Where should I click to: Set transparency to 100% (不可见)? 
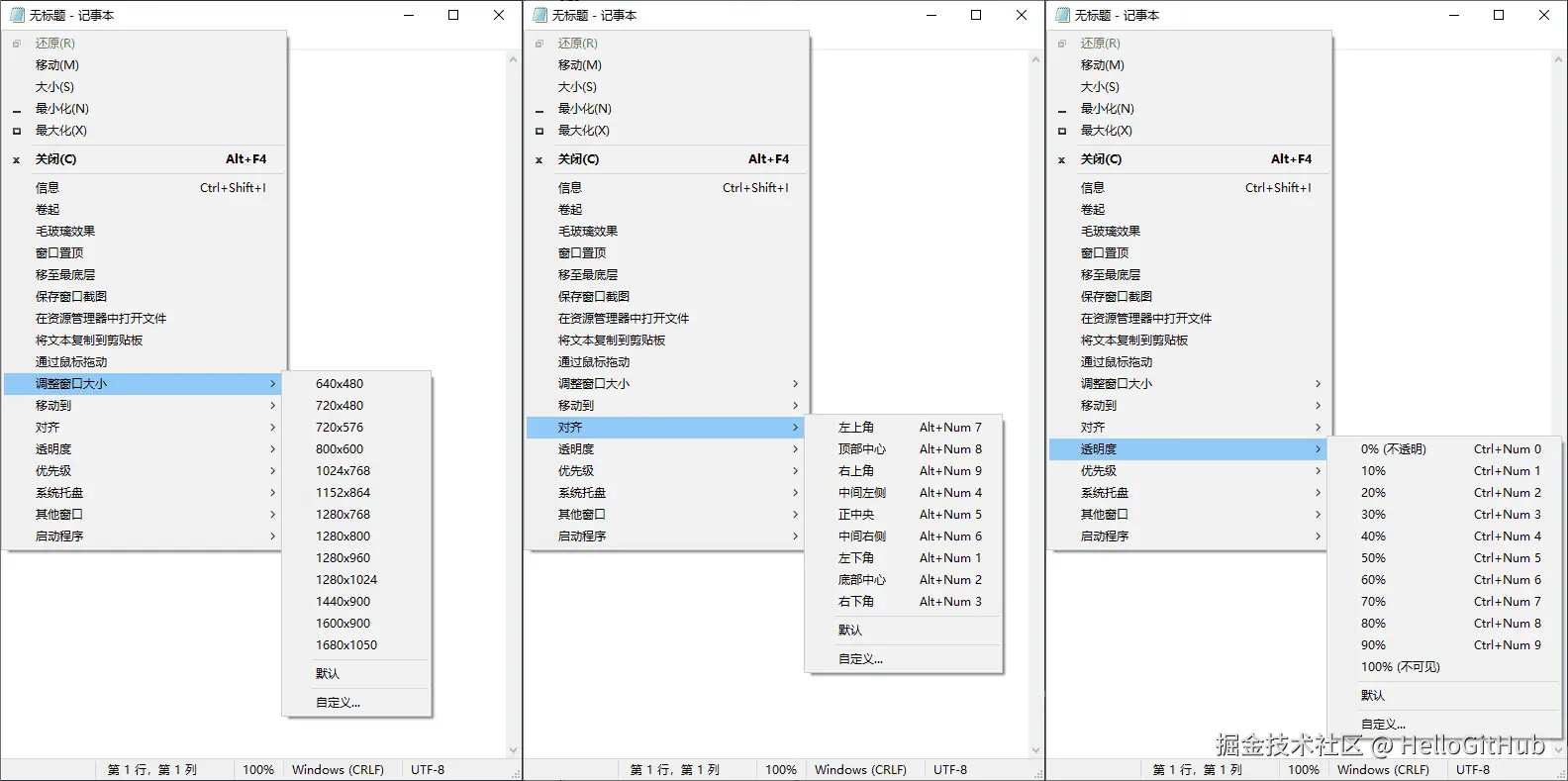tap(1445, 667)
